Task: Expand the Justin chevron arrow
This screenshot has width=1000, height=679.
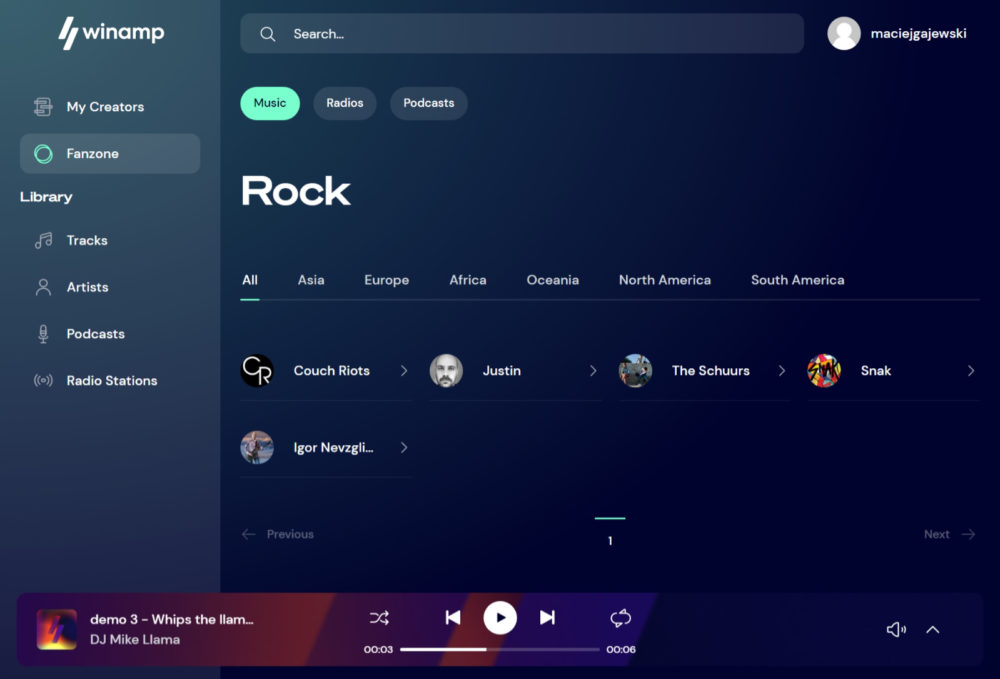Action: (x=593, y=370)
